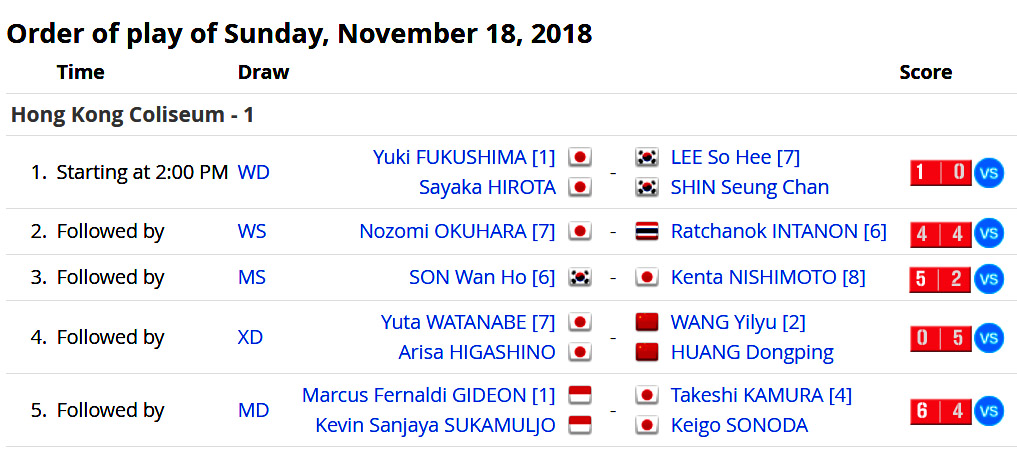Open the WS draw link

point(252,231)
